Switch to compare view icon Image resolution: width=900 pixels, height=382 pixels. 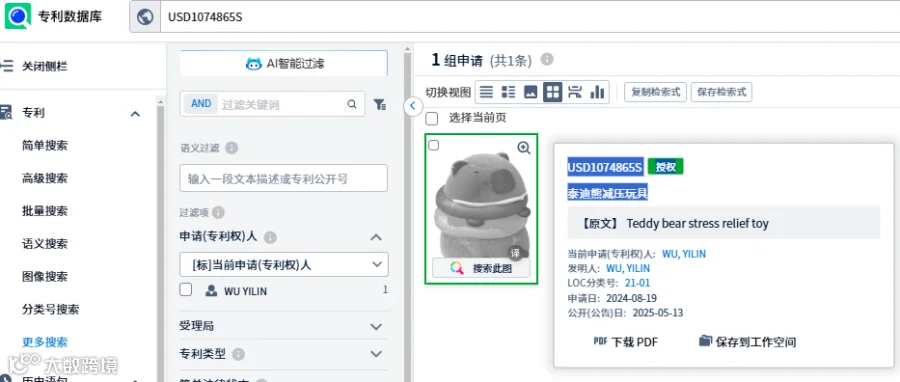[575, 92]
